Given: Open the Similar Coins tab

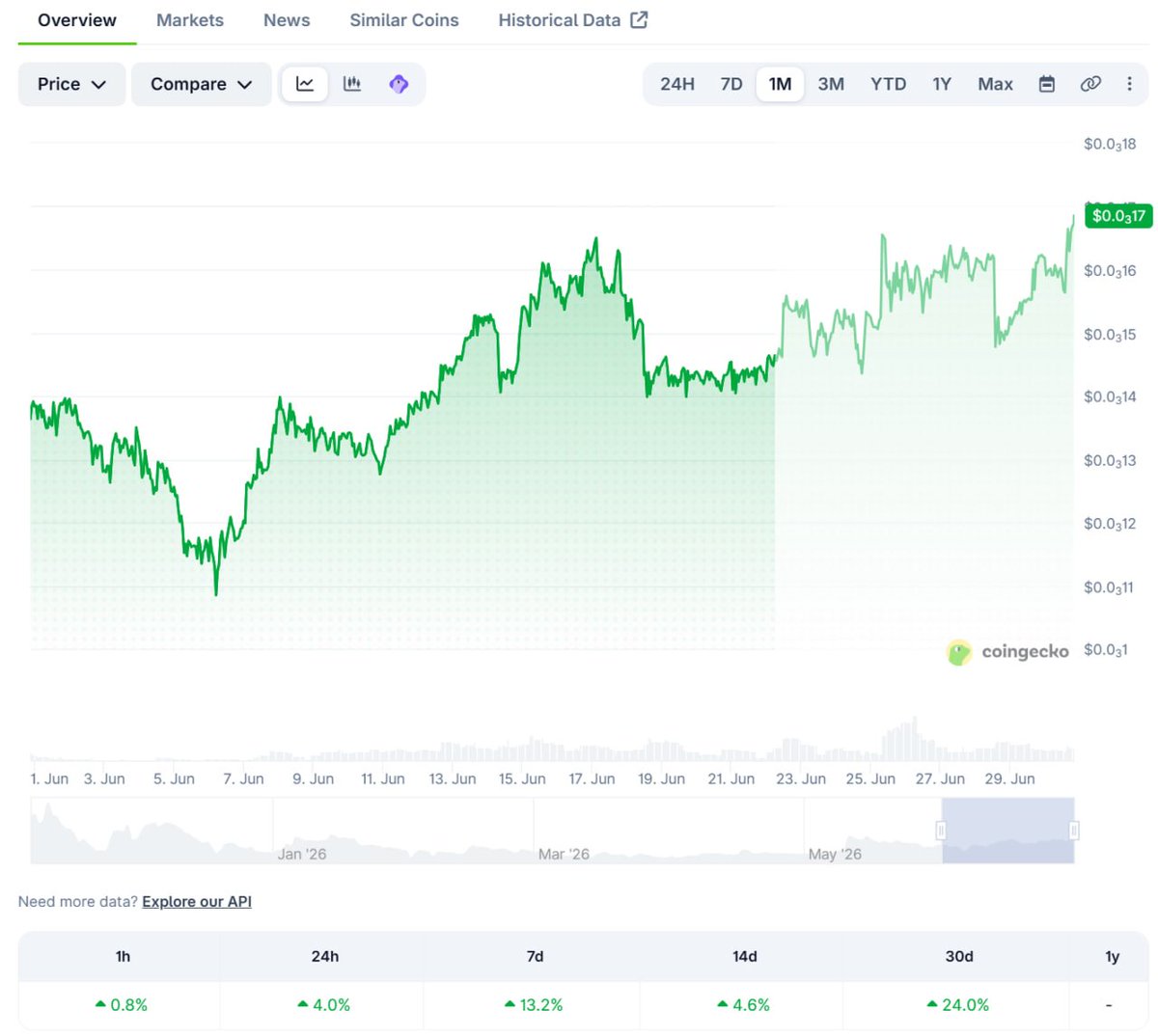Looking at the screenshot, I should (404, 20).
